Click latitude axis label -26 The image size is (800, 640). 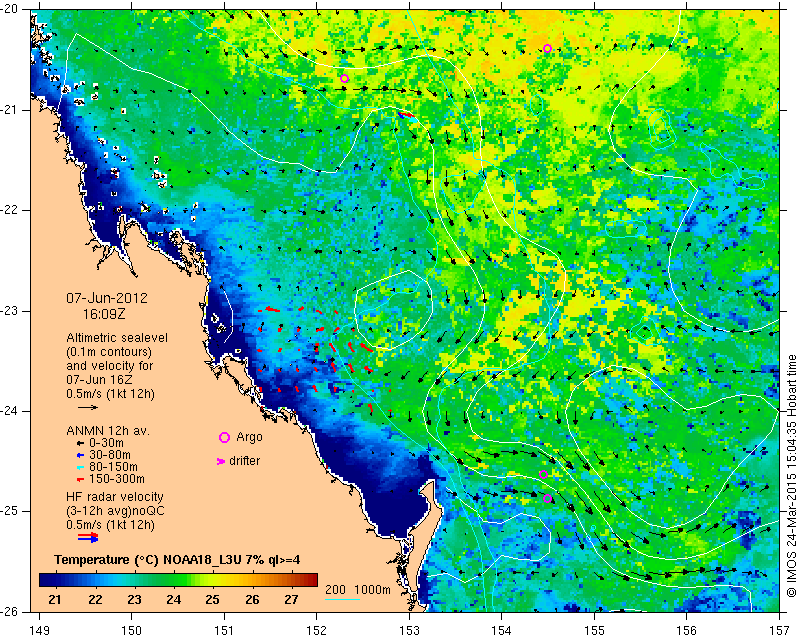[x=10, y=611]
